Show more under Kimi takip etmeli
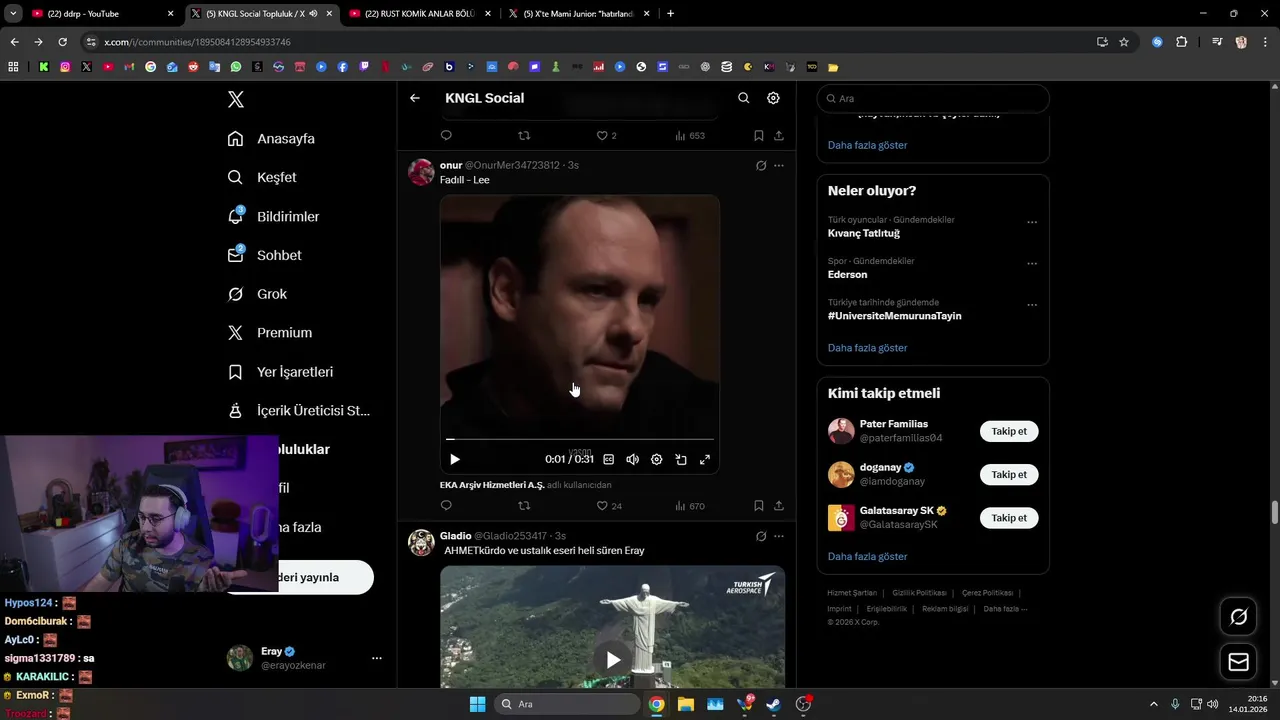This screenshot has width=1280, height=720. pyautogui.click(x=868, y=556)
